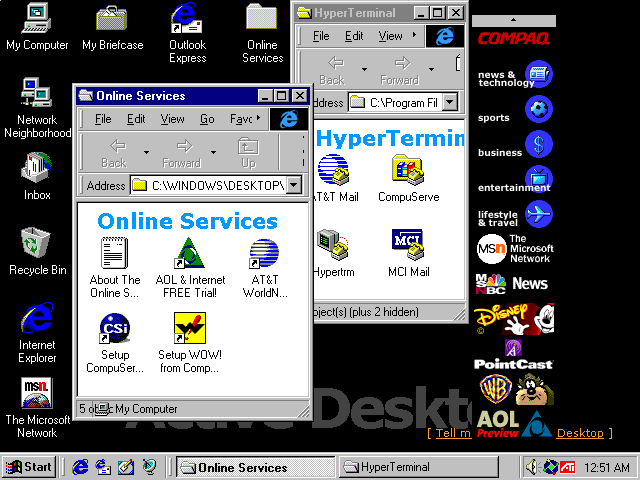This screenshot has height=480, width=640.
Task: Open Forward history dropdown in Online Services
Action: coord(213,153)
